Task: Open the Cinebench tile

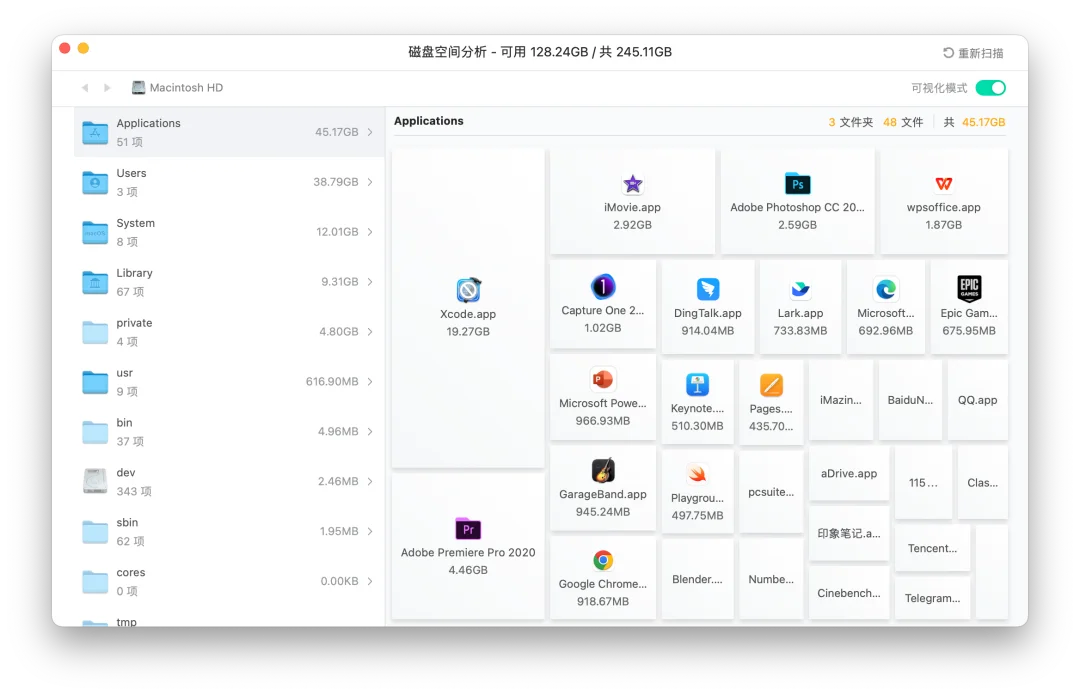Action: [849, 592]
